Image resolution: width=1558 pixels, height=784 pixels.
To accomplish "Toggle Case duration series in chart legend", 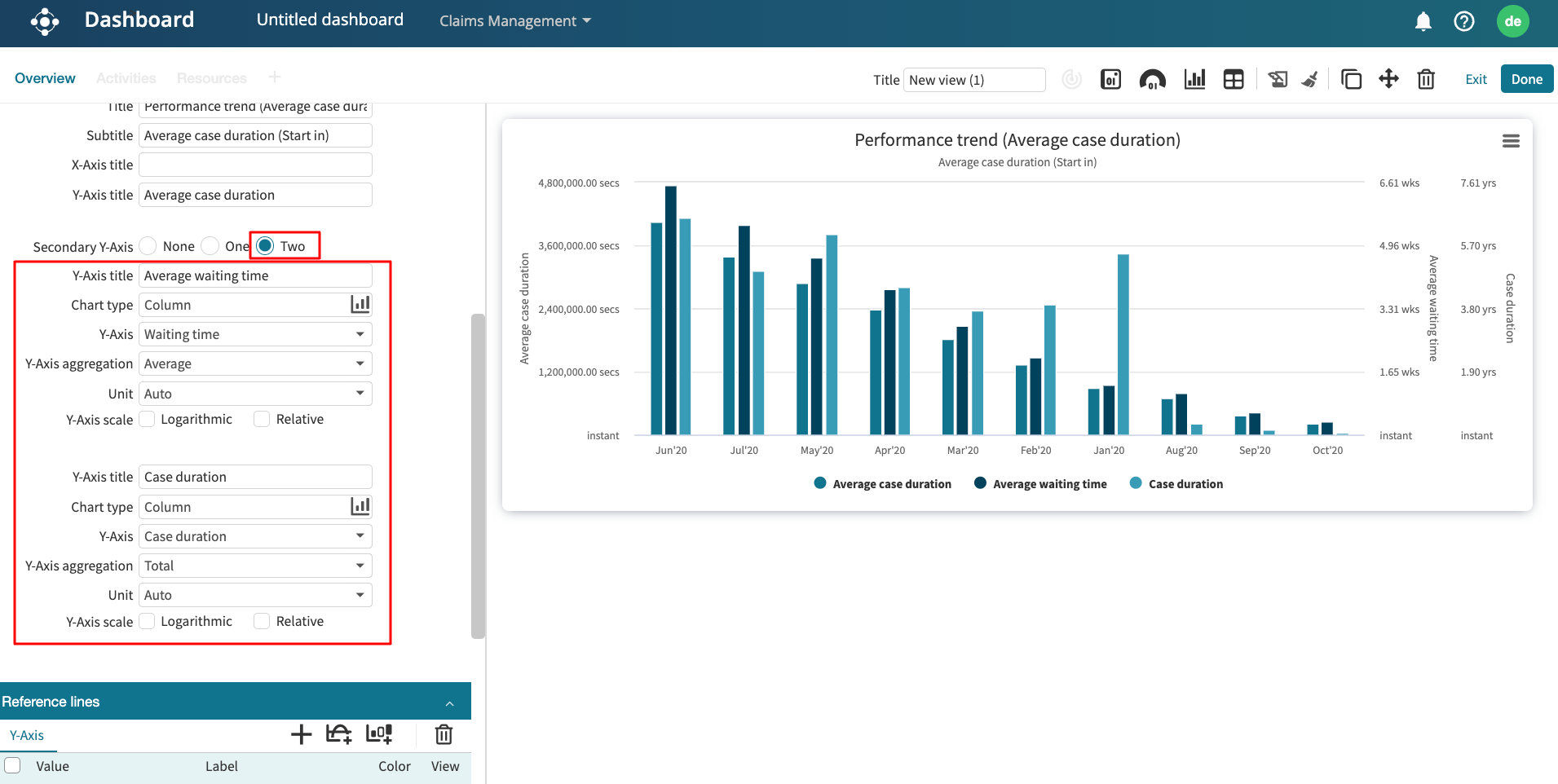I will [x=1185, y=484].
